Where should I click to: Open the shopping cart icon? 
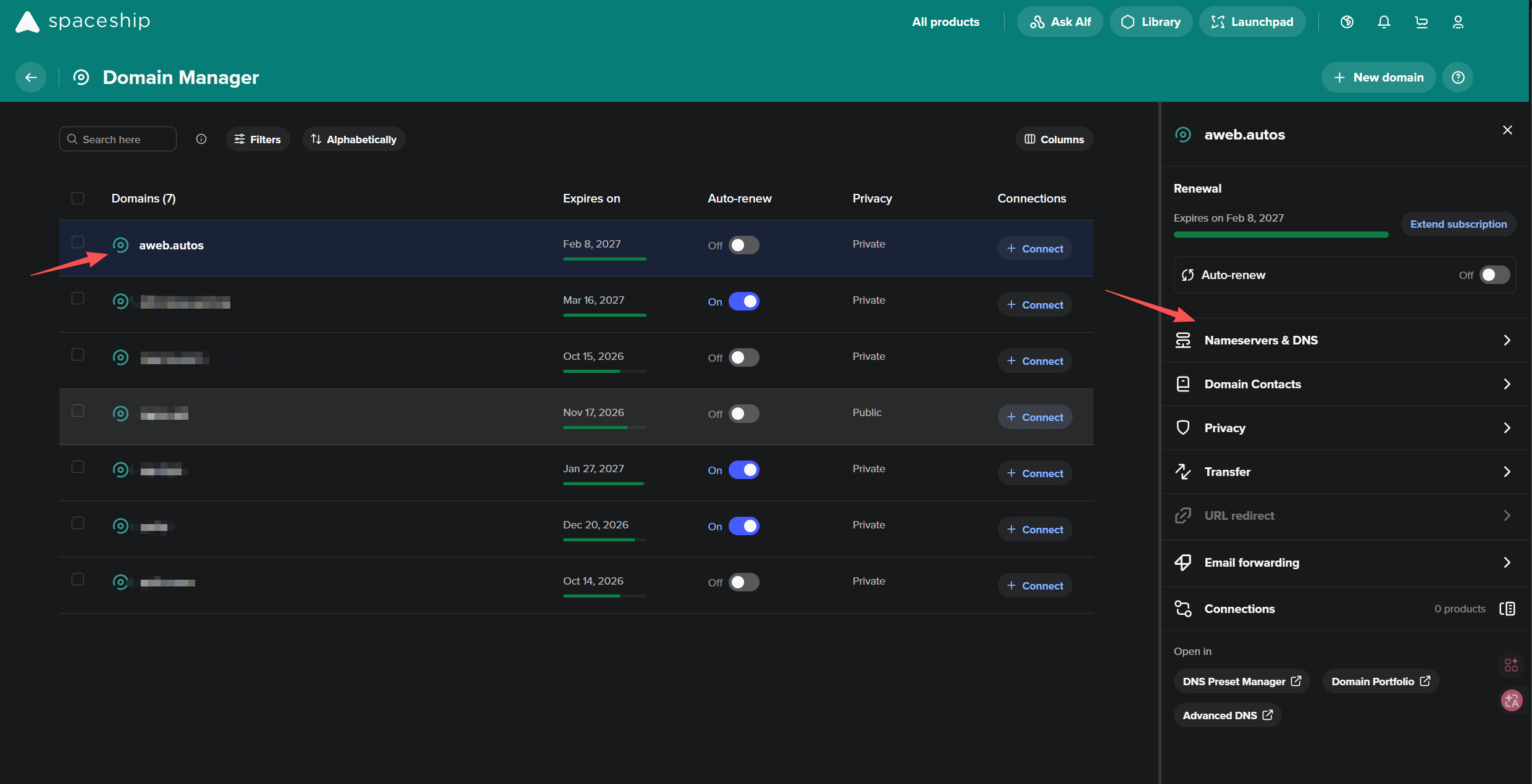click(1421, 22)
